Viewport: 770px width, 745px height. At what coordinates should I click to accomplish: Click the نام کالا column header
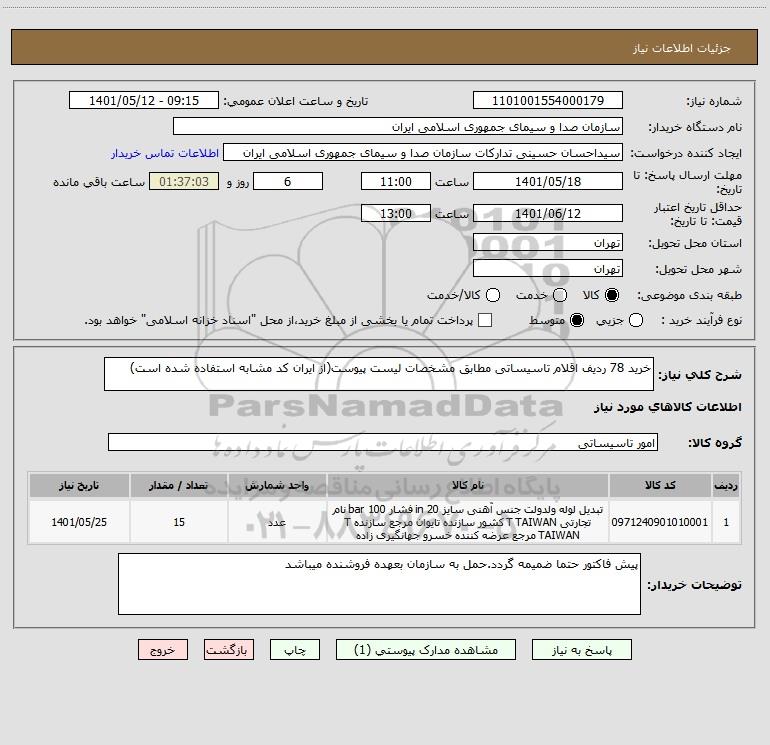[x=468, y=486]
